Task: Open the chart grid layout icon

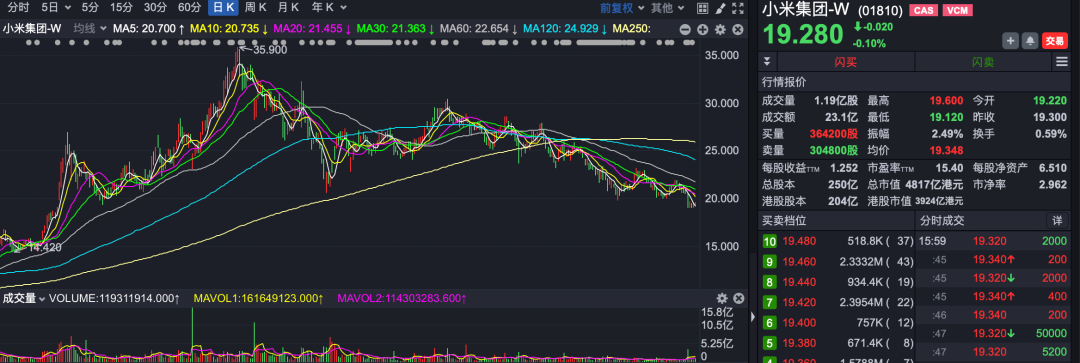Action: (x=702, y=8)
